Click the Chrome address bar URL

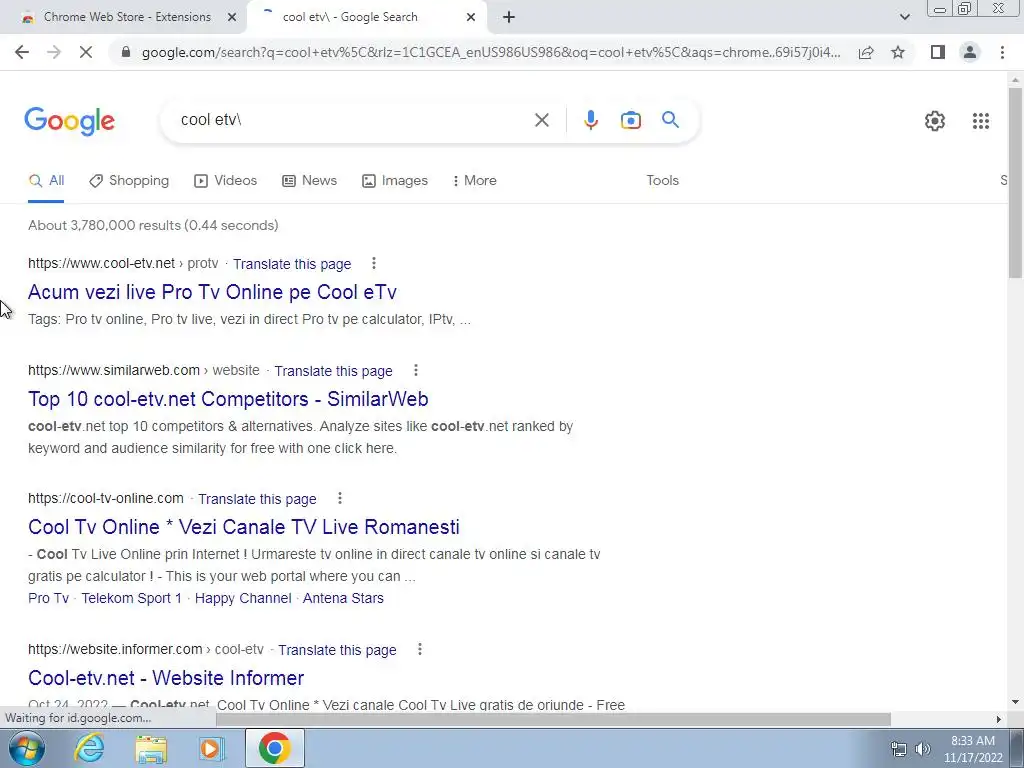[491, 52]
